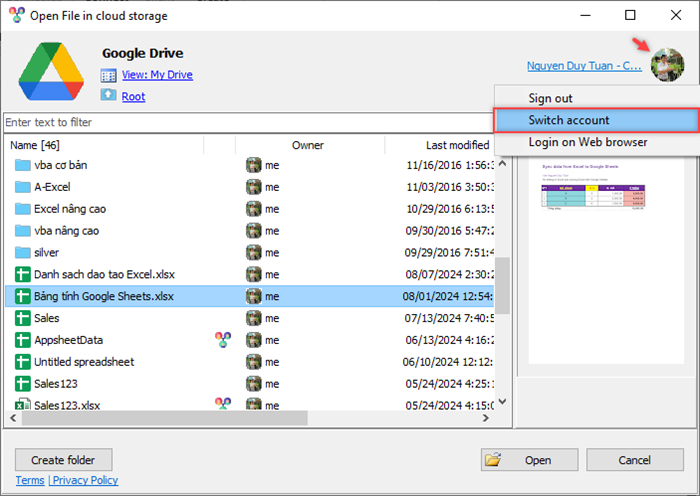Open the Privacy Policy link

[x=86, y=480]
